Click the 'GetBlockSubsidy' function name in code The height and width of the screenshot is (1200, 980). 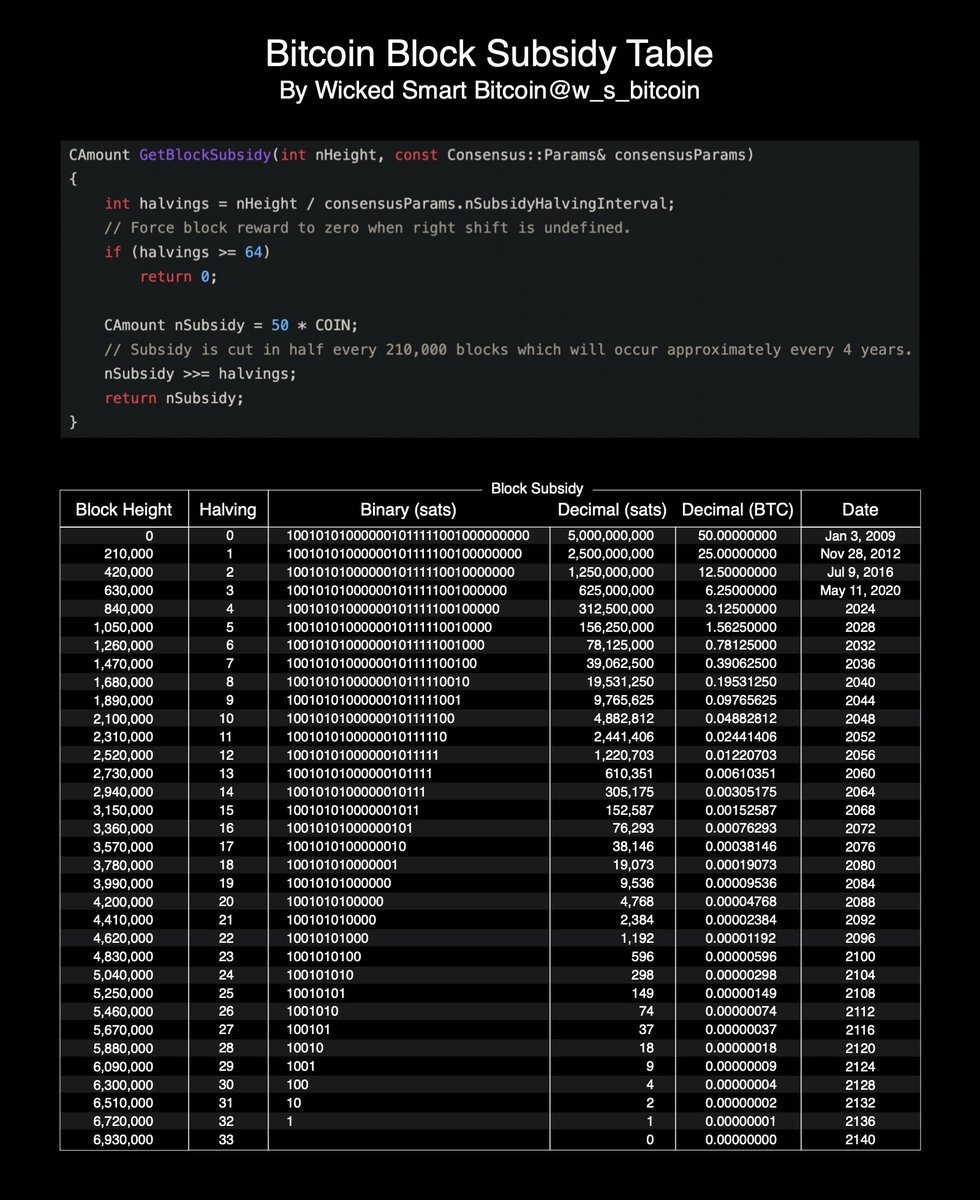[x=204, y=155]
